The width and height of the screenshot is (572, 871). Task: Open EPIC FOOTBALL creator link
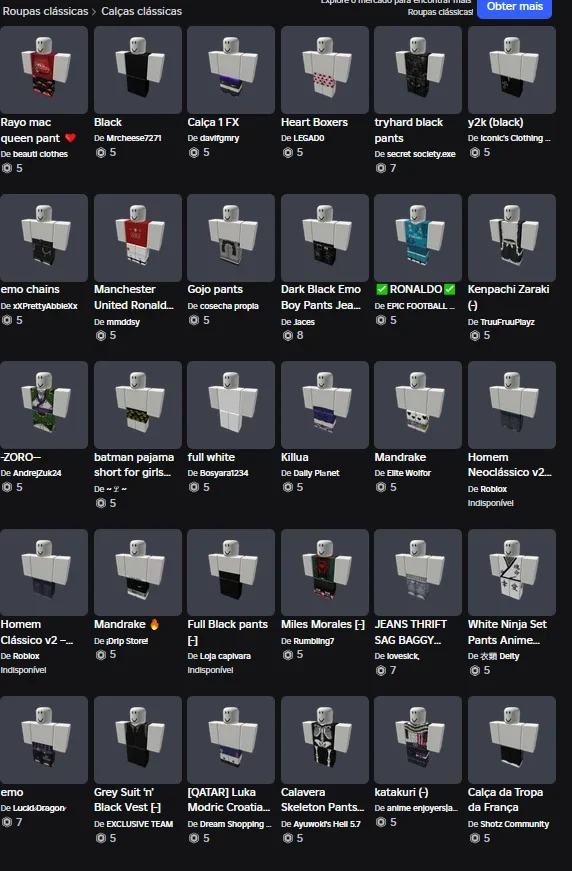[421, 306]
